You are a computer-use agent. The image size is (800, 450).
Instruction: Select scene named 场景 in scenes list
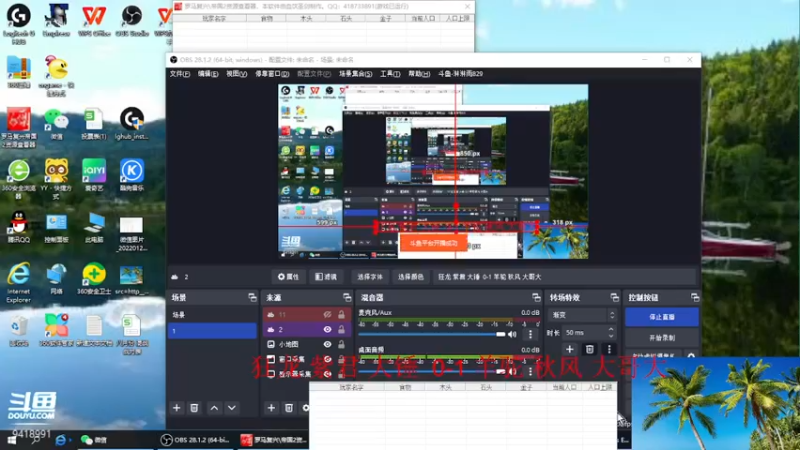212,315
